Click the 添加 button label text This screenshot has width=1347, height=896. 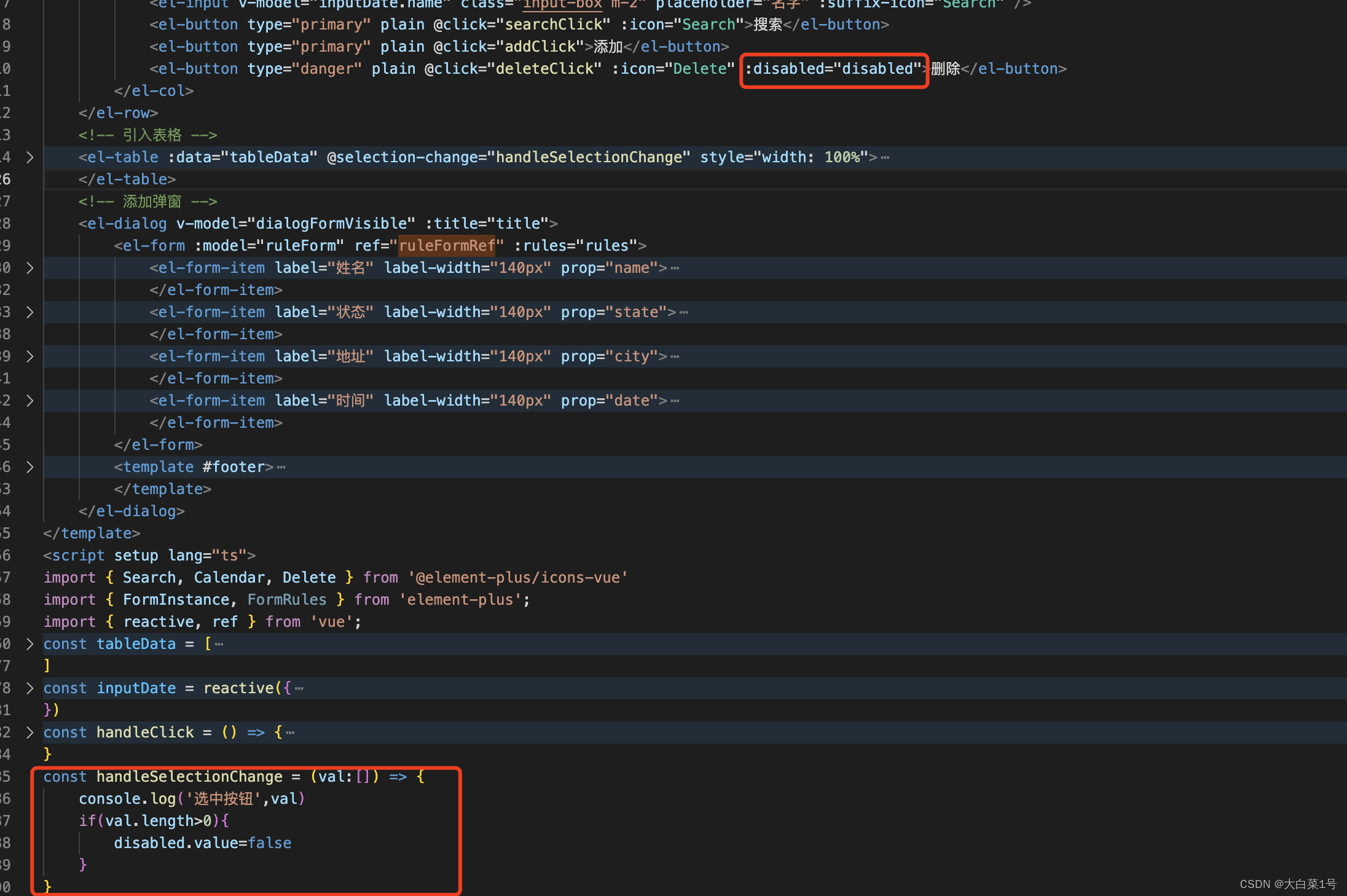608,47
